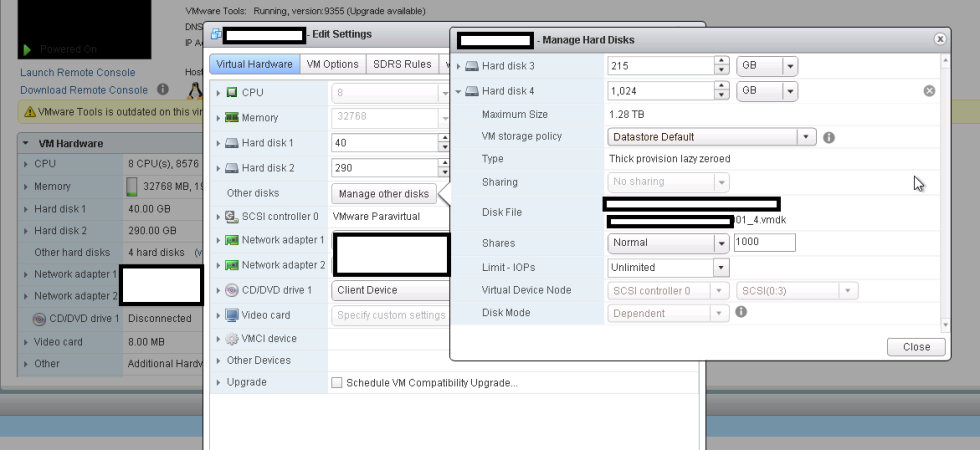Screen dimensions: 980x450
Task: Open the CD/DVD drive 1 Client Device dropdown
Action: click(392, 290)
